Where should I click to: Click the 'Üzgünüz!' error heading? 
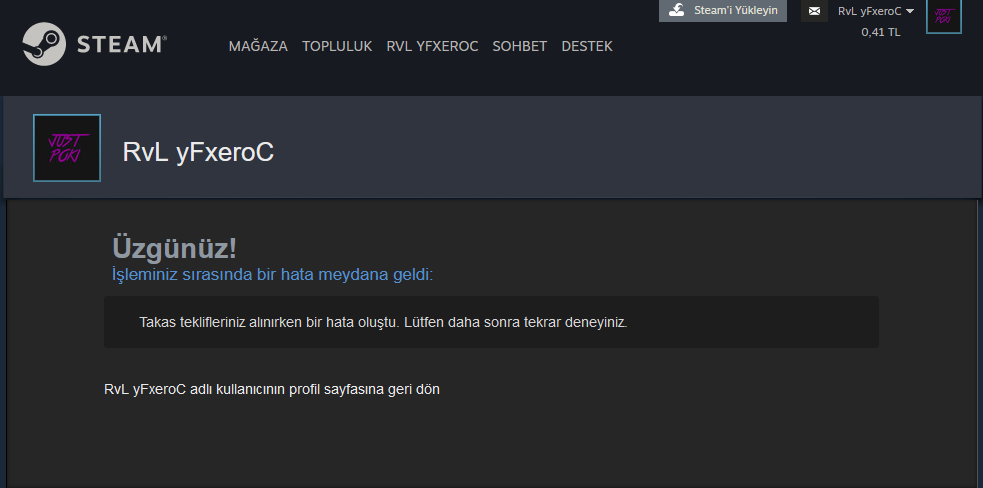(174, 248)
